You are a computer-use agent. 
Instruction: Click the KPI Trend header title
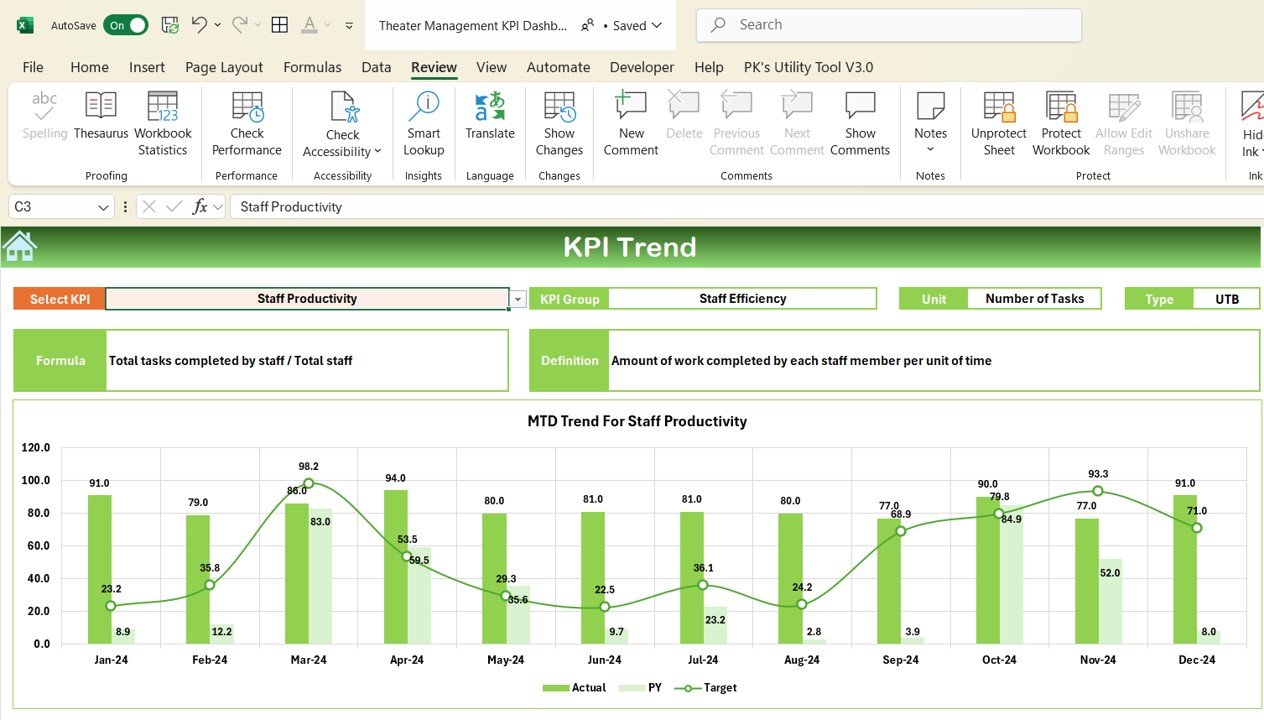tap(630, 247)
